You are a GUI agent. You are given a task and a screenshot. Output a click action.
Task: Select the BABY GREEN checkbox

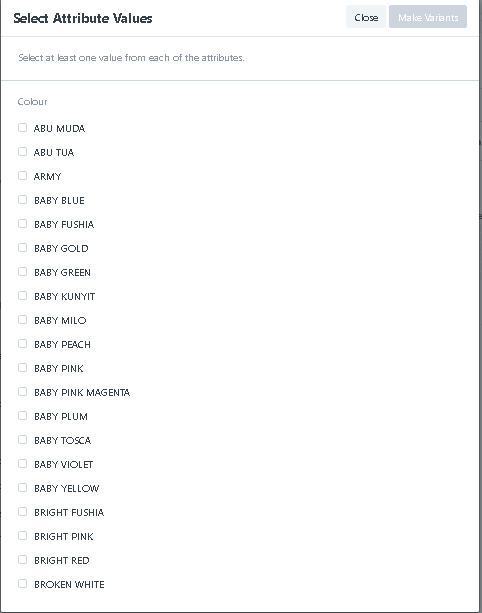tap(22, 272)
